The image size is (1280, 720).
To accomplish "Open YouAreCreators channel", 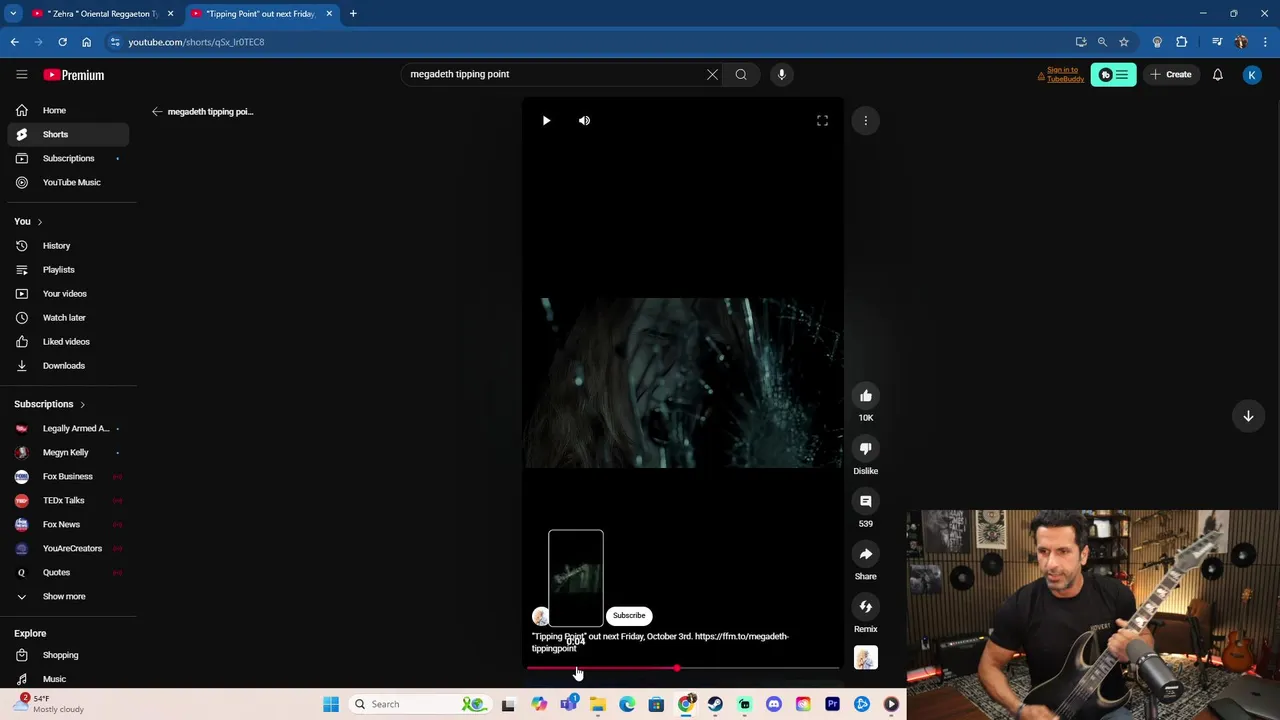I will [69, 548].
